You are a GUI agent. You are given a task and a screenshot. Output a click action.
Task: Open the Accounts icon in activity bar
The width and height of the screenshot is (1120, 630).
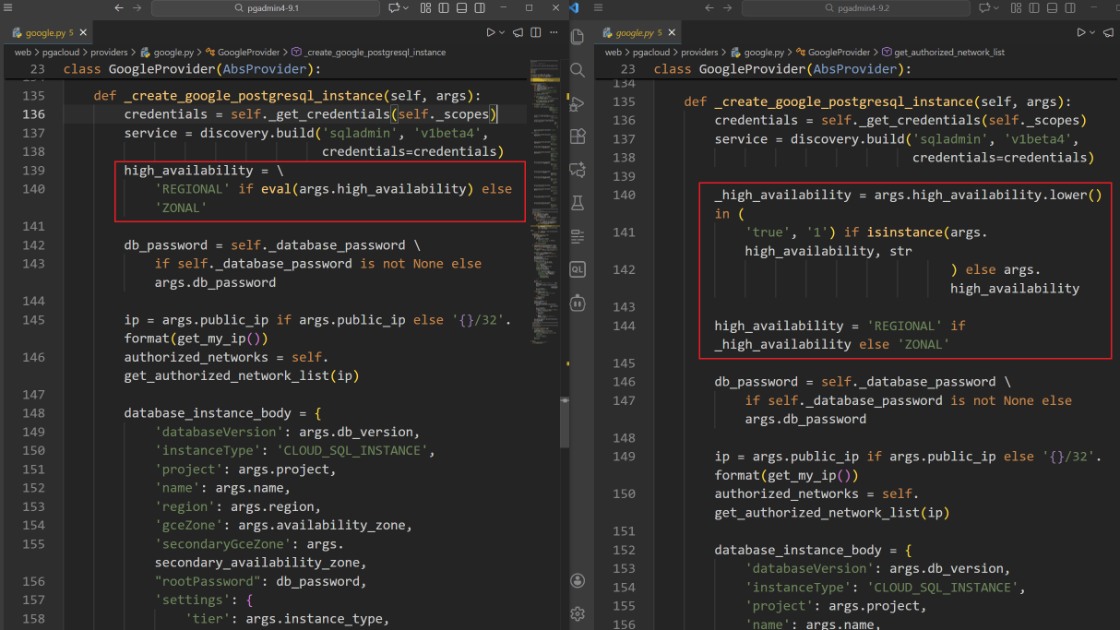(x=577, y=581)
